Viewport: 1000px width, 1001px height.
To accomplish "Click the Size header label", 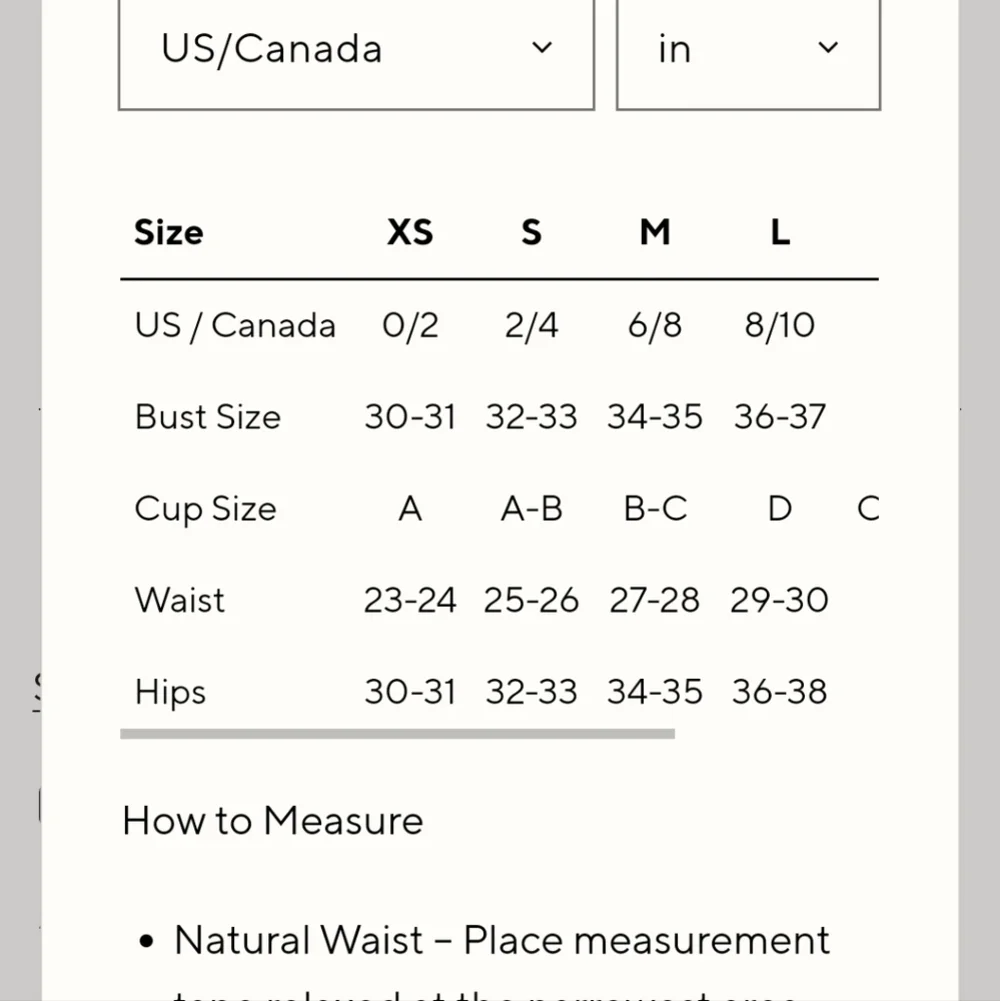I will click(169, 232).
